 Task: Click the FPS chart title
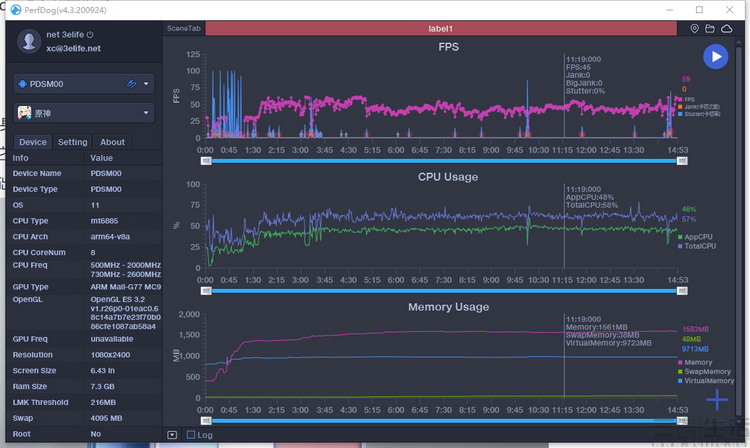448,47
